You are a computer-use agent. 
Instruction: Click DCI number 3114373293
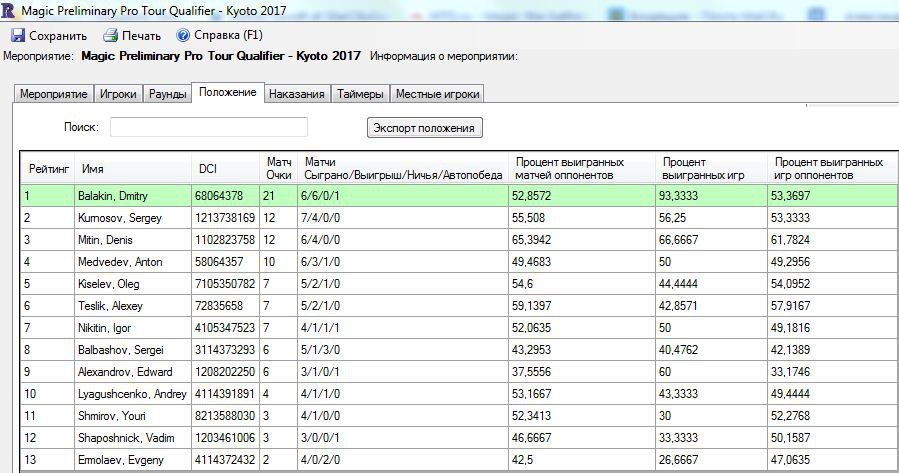click(x=225, y=350)
